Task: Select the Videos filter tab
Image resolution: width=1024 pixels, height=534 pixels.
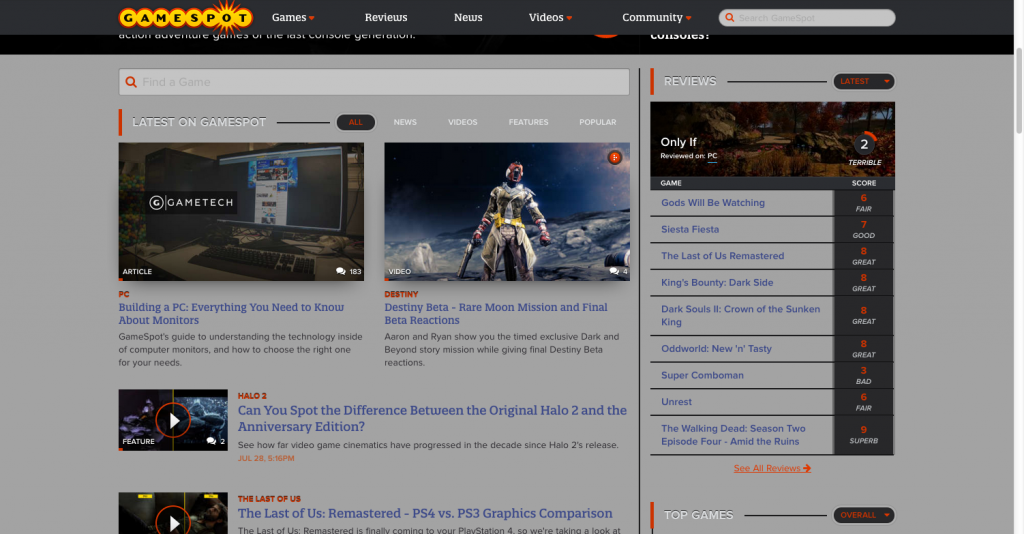Action: tap(462, 122)
